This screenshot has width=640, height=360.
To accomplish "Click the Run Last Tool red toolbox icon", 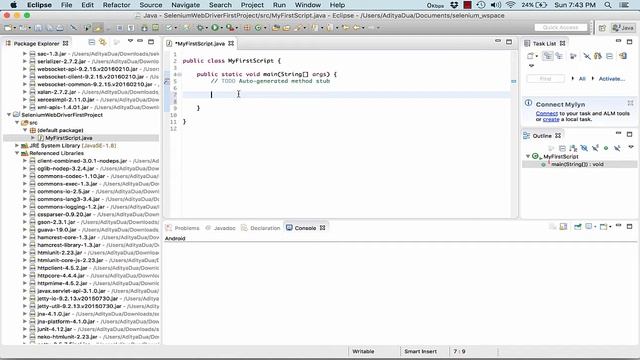I will (x=229, y=28).
